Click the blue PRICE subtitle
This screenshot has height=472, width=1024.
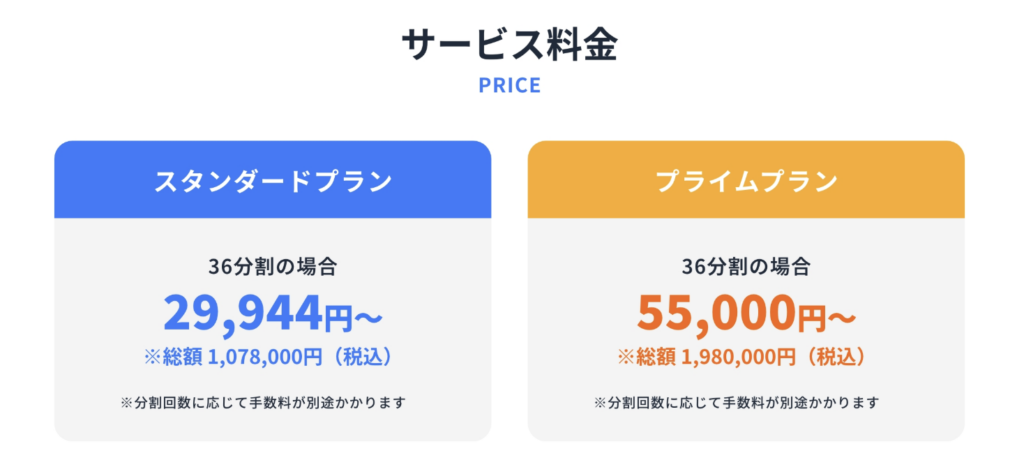tap(511, 85)
